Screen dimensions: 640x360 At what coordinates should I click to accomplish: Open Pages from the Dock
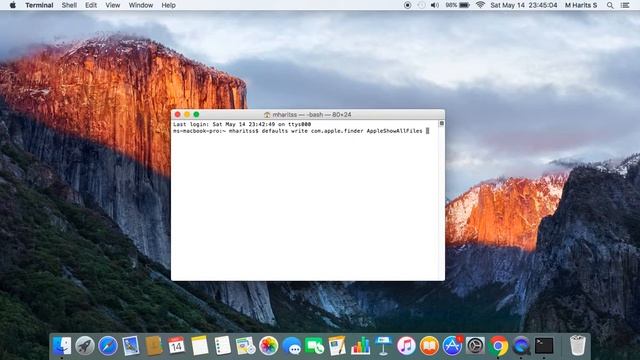[x=337, y=346]
